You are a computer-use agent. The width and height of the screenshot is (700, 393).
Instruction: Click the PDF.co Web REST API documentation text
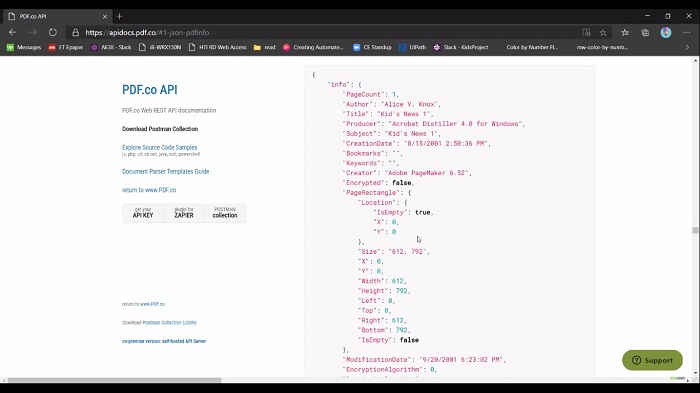tap(169, 110)
